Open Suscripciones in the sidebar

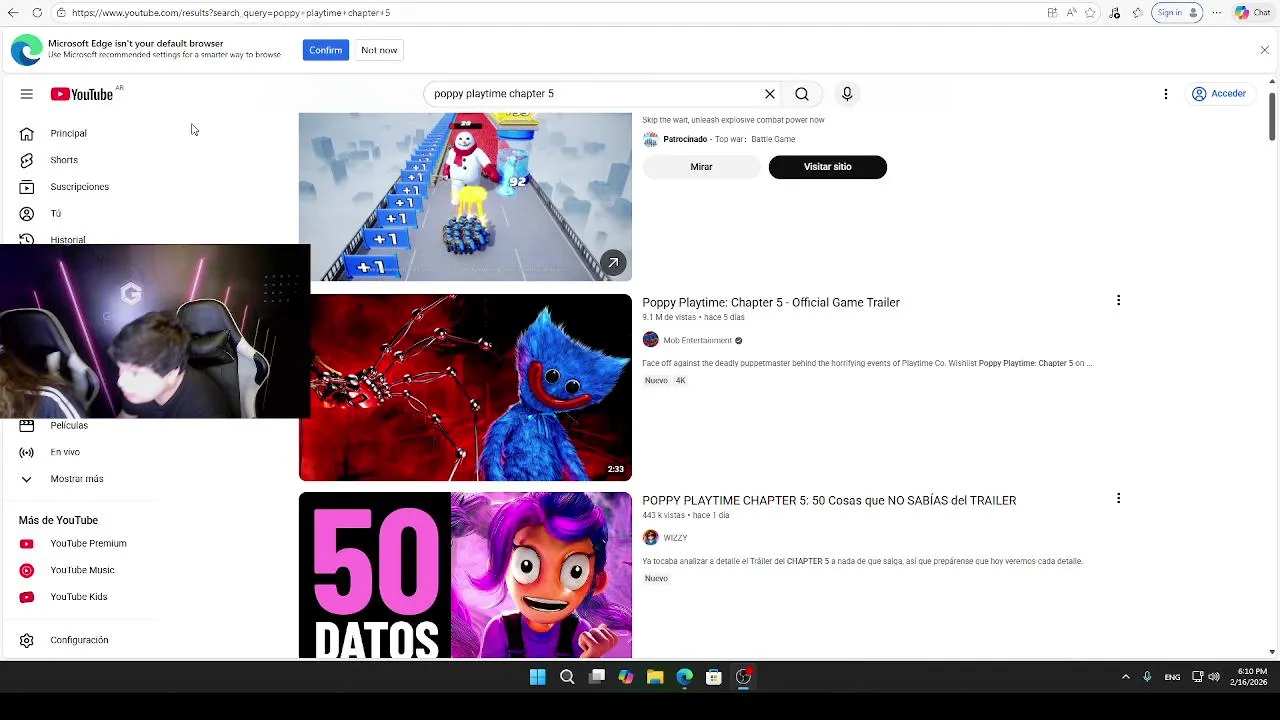(x=79, y=187)
